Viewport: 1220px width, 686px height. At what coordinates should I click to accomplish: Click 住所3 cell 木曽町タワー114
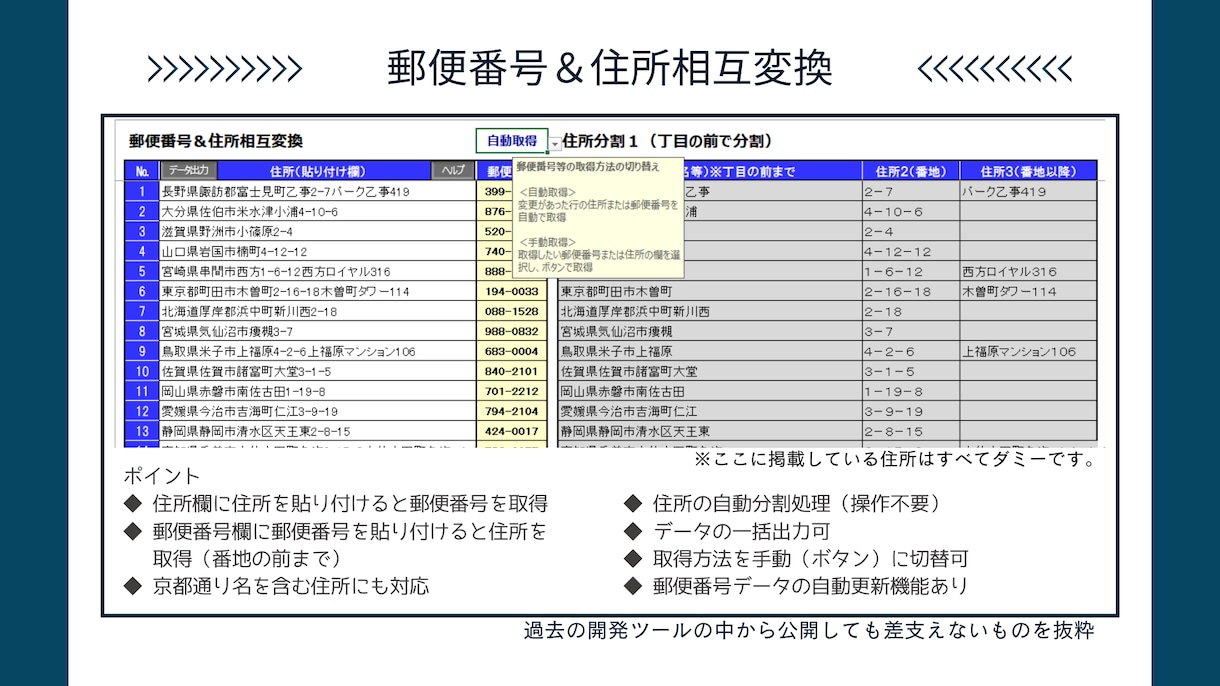1028,291
